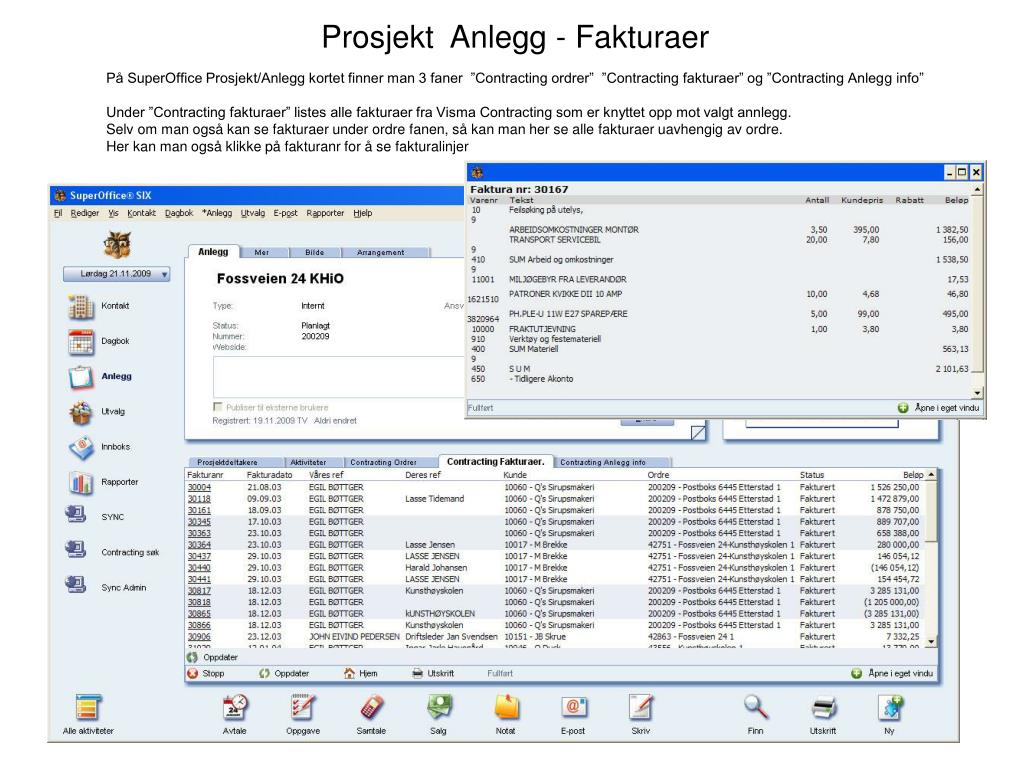Switch to the Bilde tab
This screenshot has width=1024, height=768.
[x=315, y=253]
